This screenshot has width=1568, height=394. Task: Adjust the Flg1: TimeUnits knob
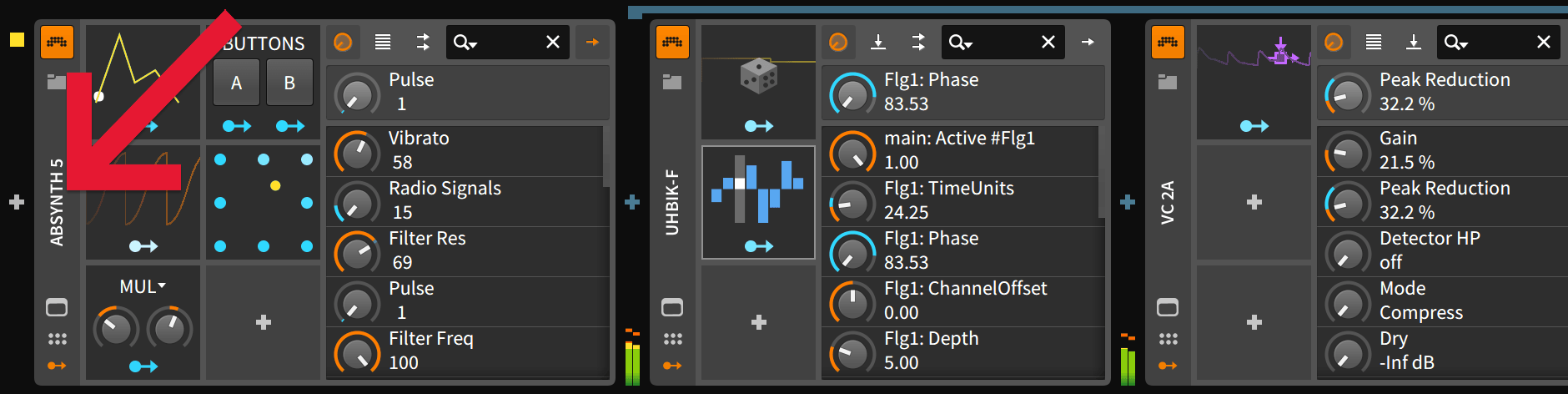(852, 203)
